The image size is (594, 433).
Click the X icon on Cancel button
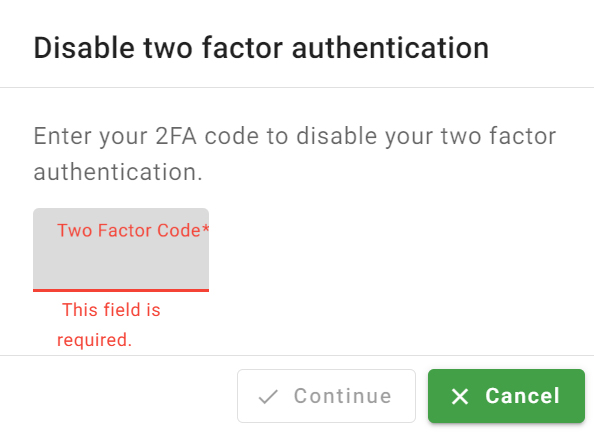pyautogui.click(x=460, y=396)
